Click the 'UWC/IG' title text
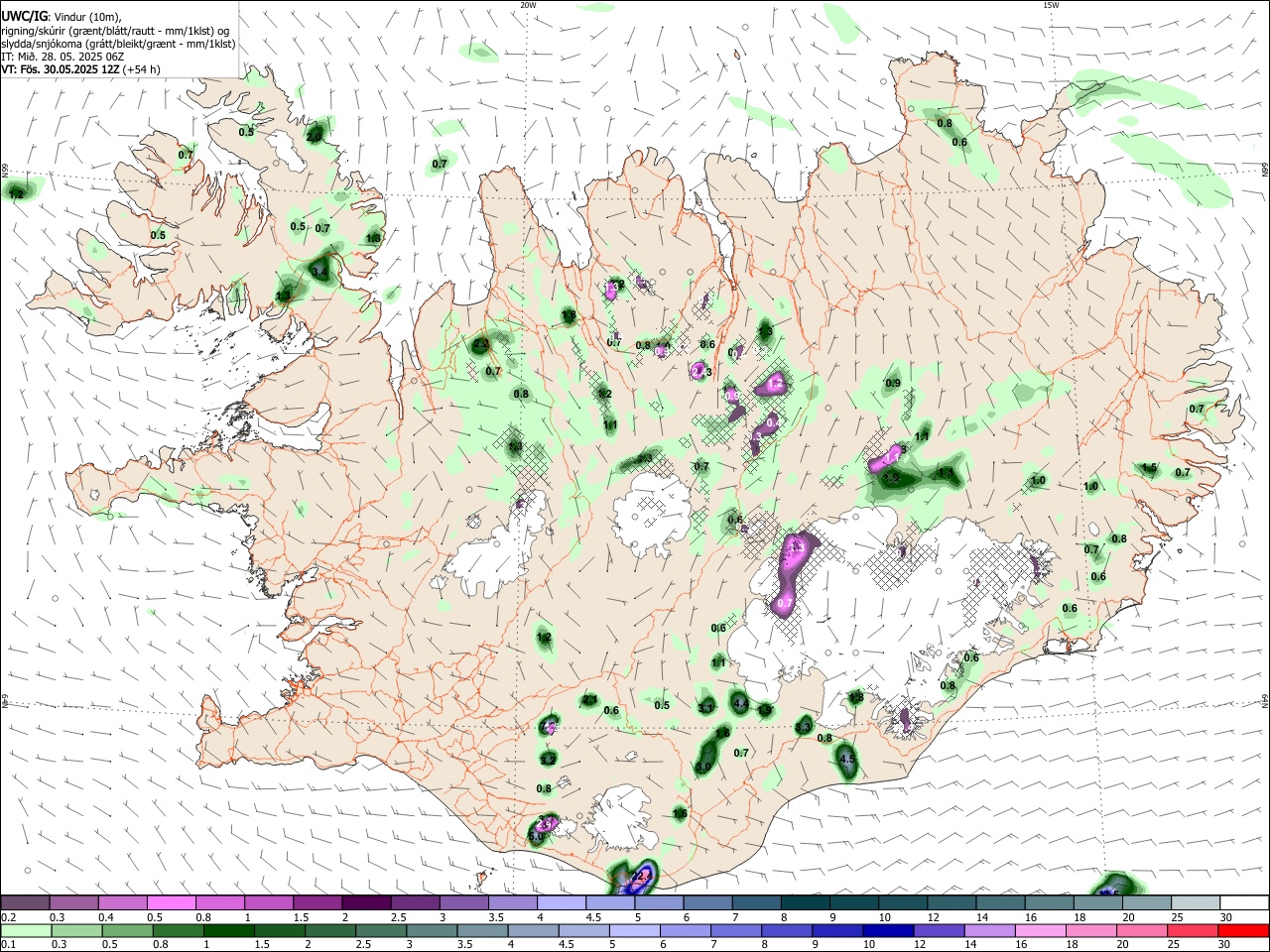1270x952 pixels. [25, 16]
